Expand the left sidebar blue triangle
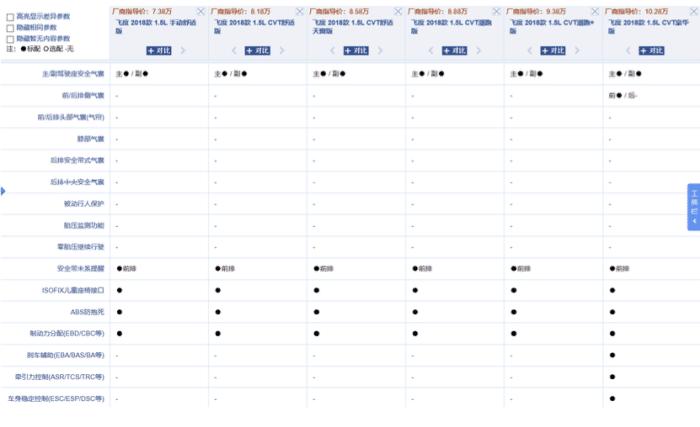The height and width of the screenshot is (427, 700). coord(3,191)
